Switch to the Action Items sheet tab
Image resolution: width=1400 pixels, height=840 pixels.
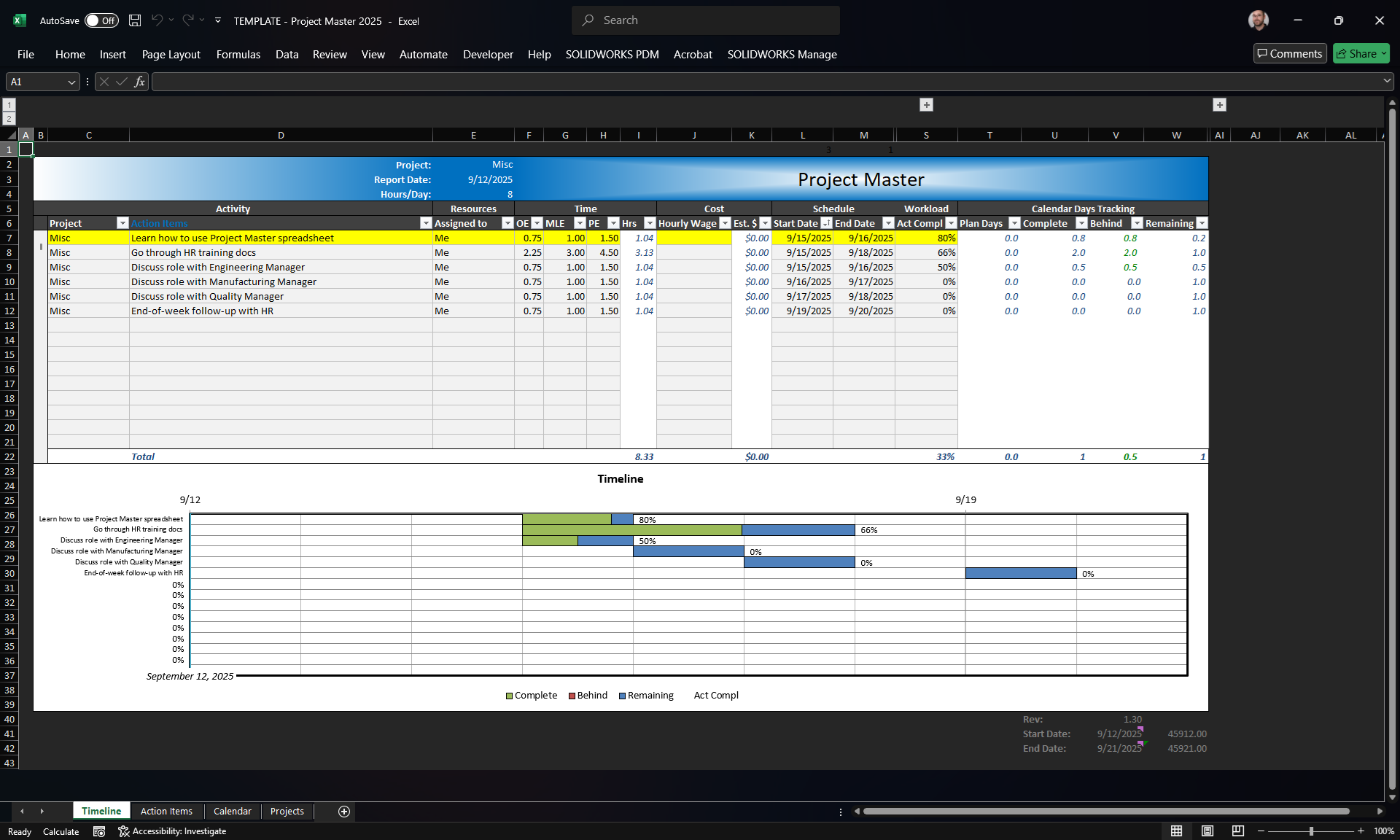point(166,811)
